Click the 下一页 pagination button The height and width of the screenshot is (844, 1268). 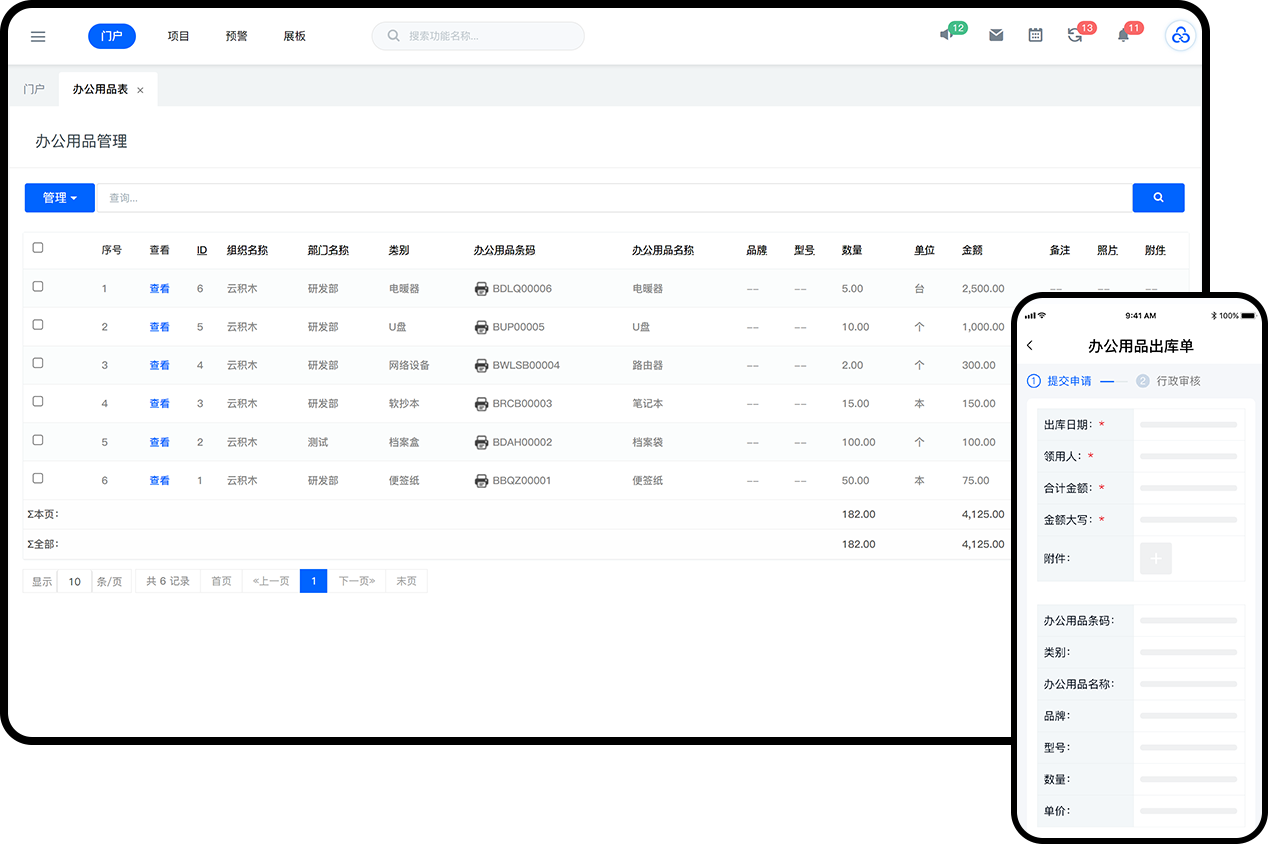[x=356, y=581]
